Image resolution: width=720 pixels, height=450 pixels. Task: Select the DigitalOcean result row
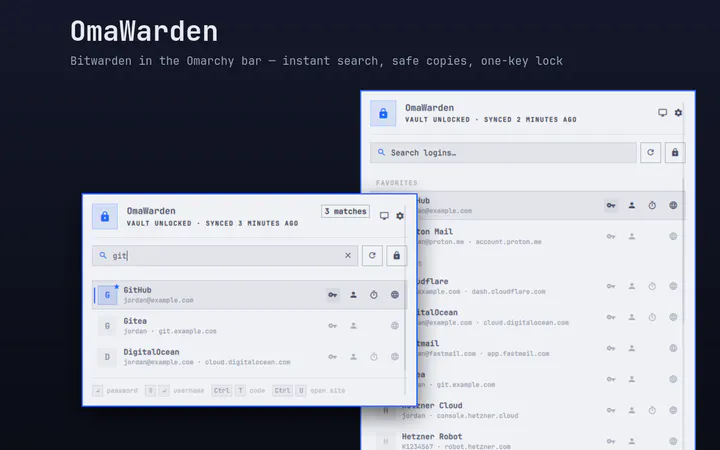pyautogui.click(x=249, y=357)
